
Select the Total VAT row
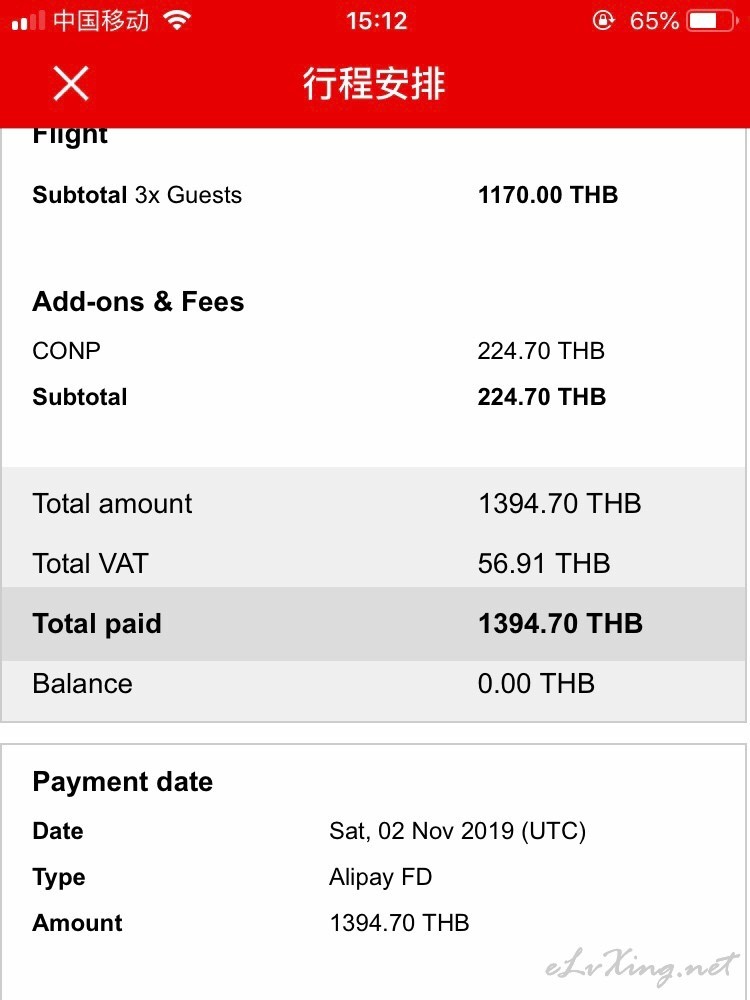[374, 564]
